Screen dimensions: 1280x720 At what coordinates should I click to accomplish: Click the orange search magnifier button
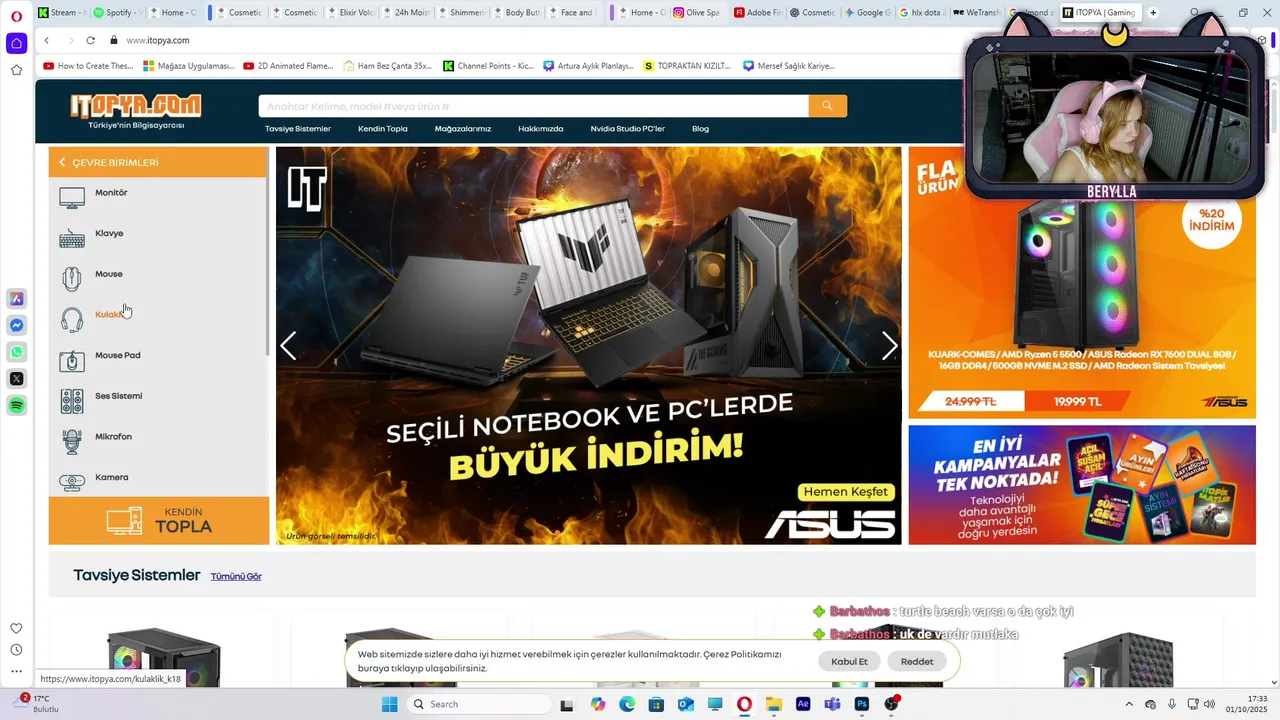tap(828, 106)
